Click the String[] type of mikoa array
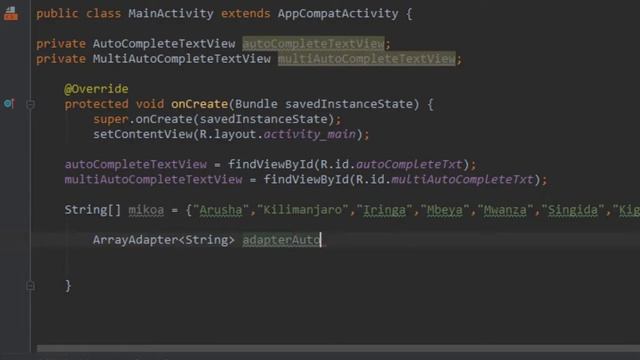Screen dimensions: 640x360 click(x=93, y=210)
